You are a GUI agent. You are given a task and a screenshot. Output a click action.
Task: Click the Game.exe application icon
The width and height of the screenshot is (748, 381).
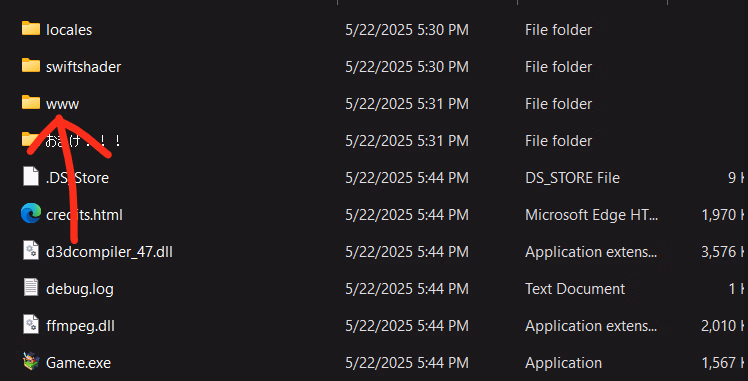click(31, 362)
